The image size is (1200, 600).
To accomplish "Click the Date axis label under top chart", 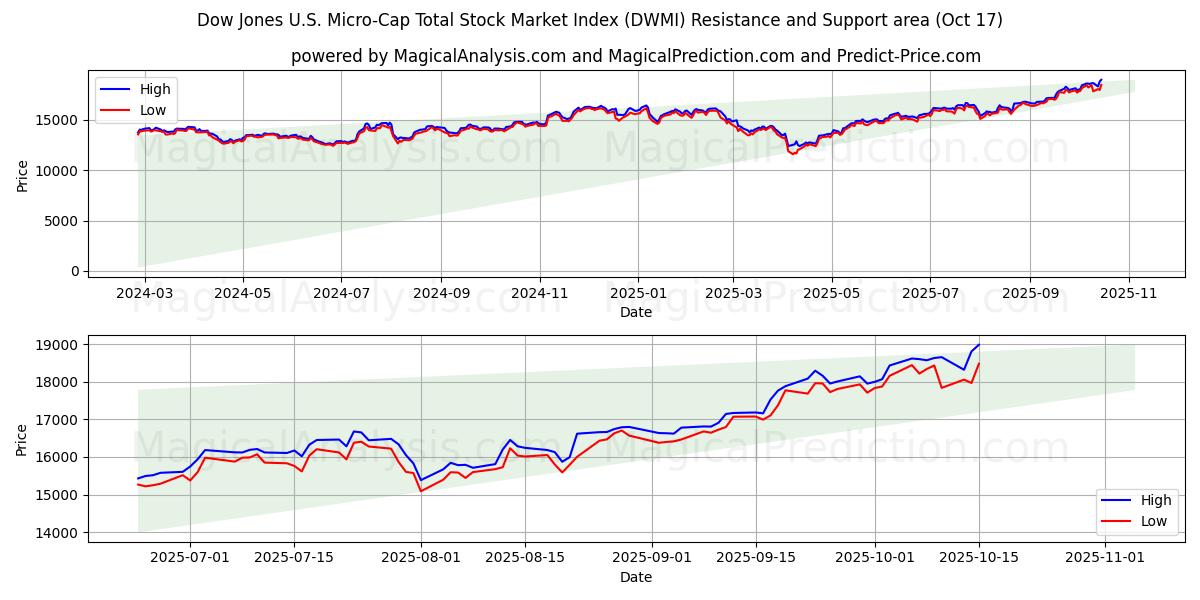I will coord(636,312).
